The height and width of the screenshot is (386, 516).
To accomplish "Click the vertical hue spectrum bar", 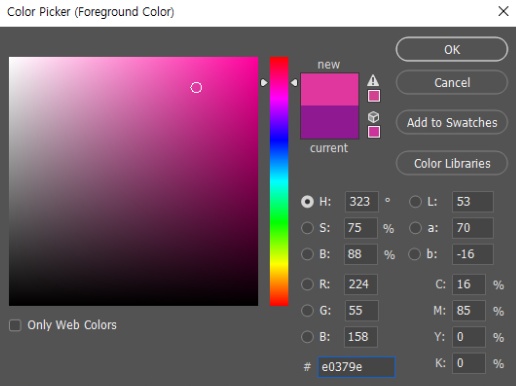I will coord(279,181).
